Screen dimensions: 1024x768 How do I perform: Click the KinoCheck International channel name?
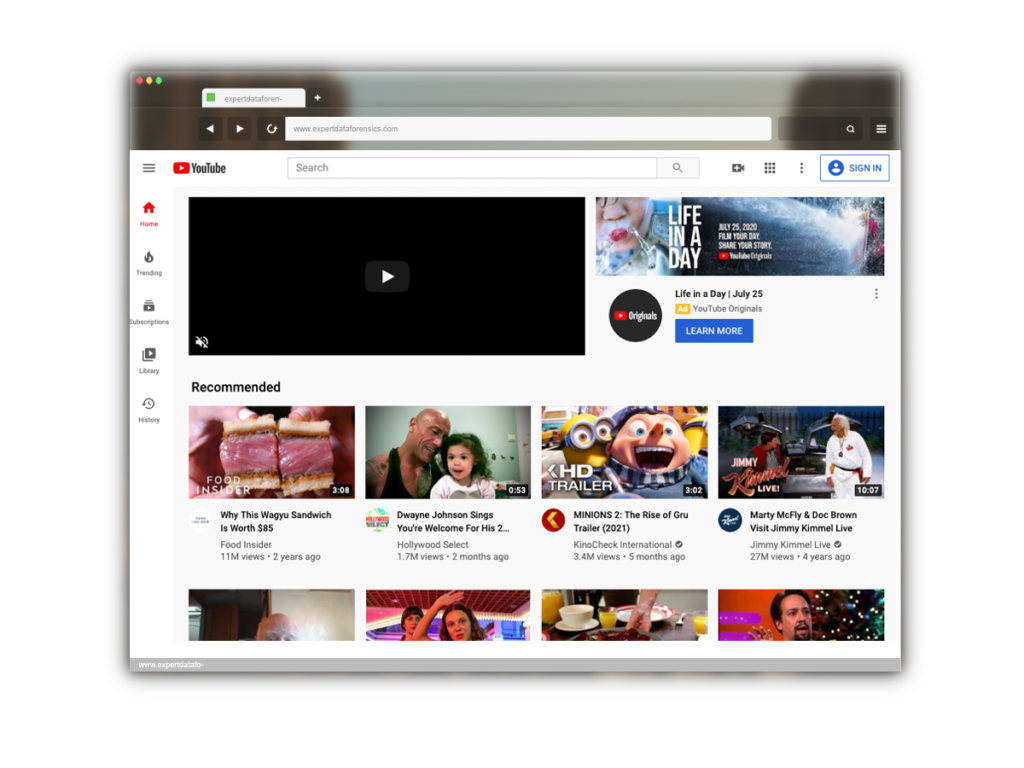[x=622, y=545]
